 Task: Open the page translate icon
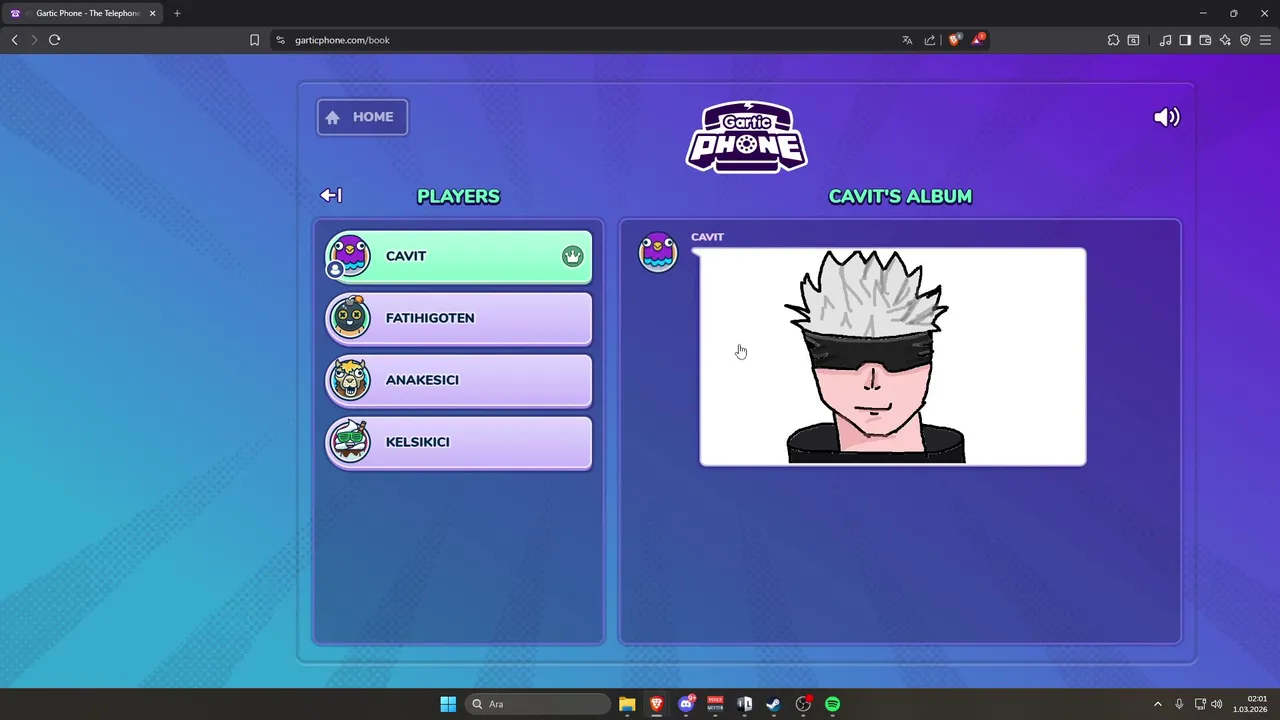tap(907, 40)
